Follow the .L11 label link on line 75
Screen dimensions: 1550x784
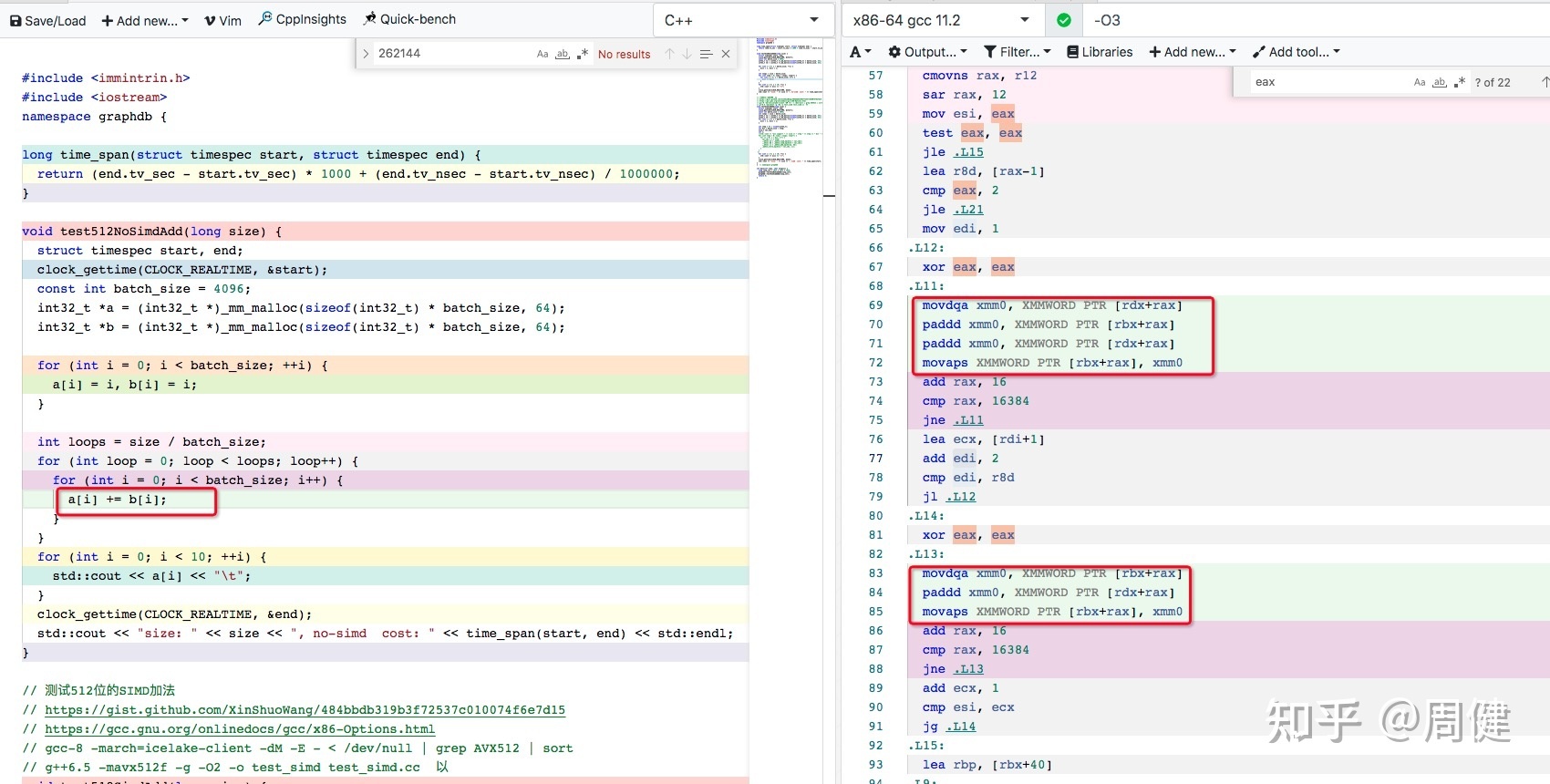[x=968, y=420]
